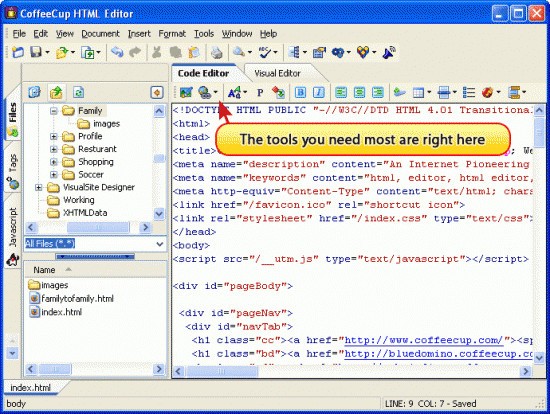Screen dimensions: 550x414
Task: Click the Save disk icon
Action: coord(36,53)
